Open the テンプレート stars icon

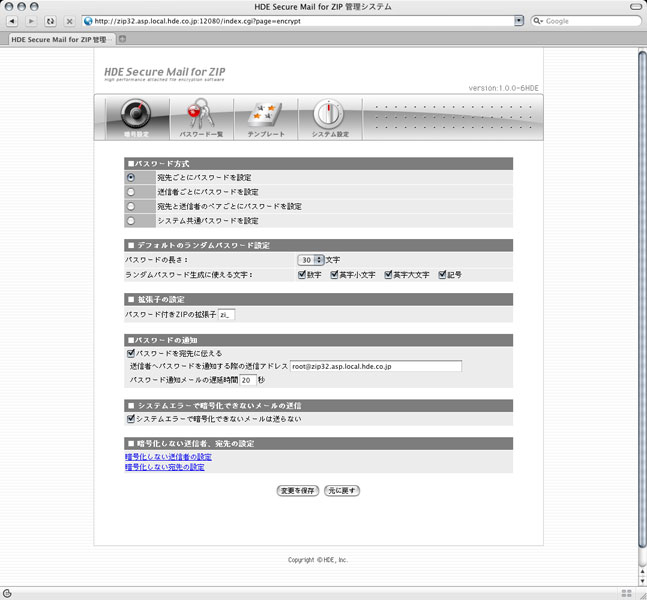pyautogui.click(x=266, y=118)
